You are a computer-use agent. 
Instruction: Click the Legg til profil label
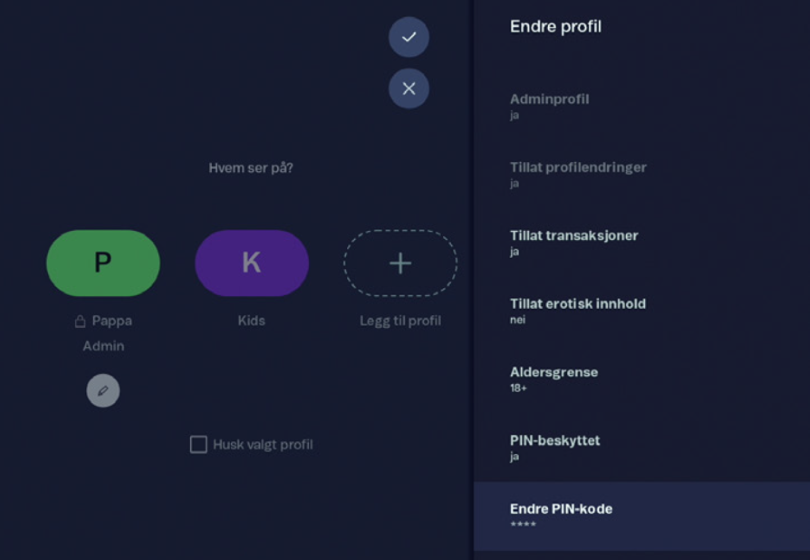point(400,321)
